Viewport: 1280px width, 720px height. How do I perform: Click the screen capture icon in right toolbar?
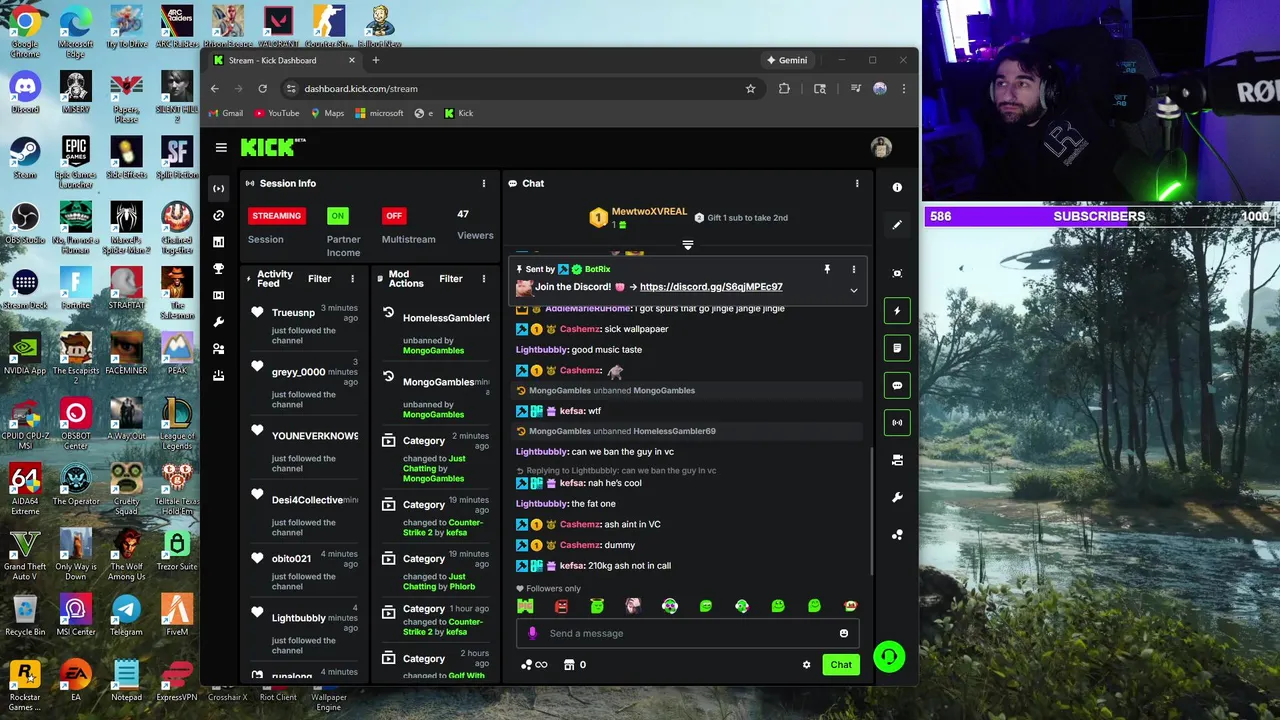pos(897,273)
